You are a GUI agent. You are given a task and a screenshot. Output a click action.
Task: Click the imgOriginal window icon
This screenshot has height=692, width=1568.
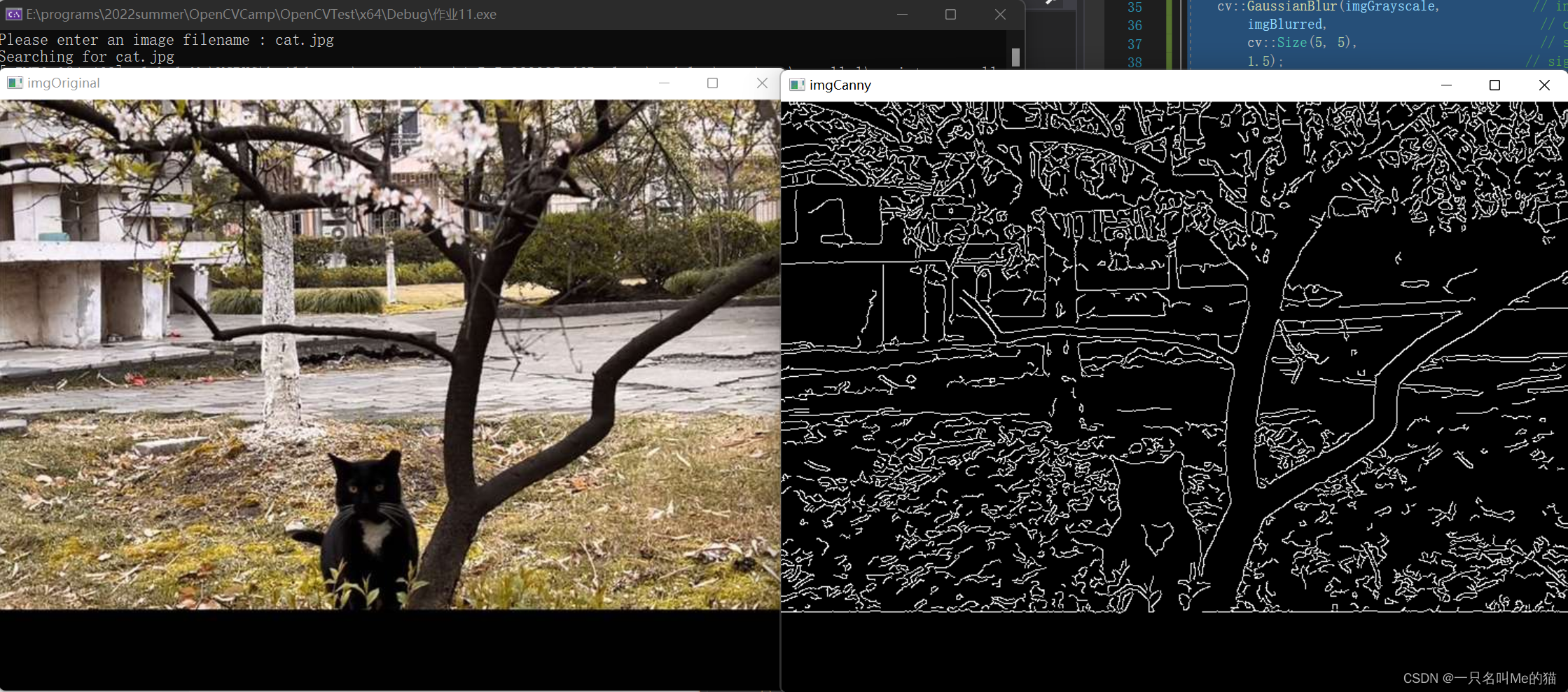(15, 83)
